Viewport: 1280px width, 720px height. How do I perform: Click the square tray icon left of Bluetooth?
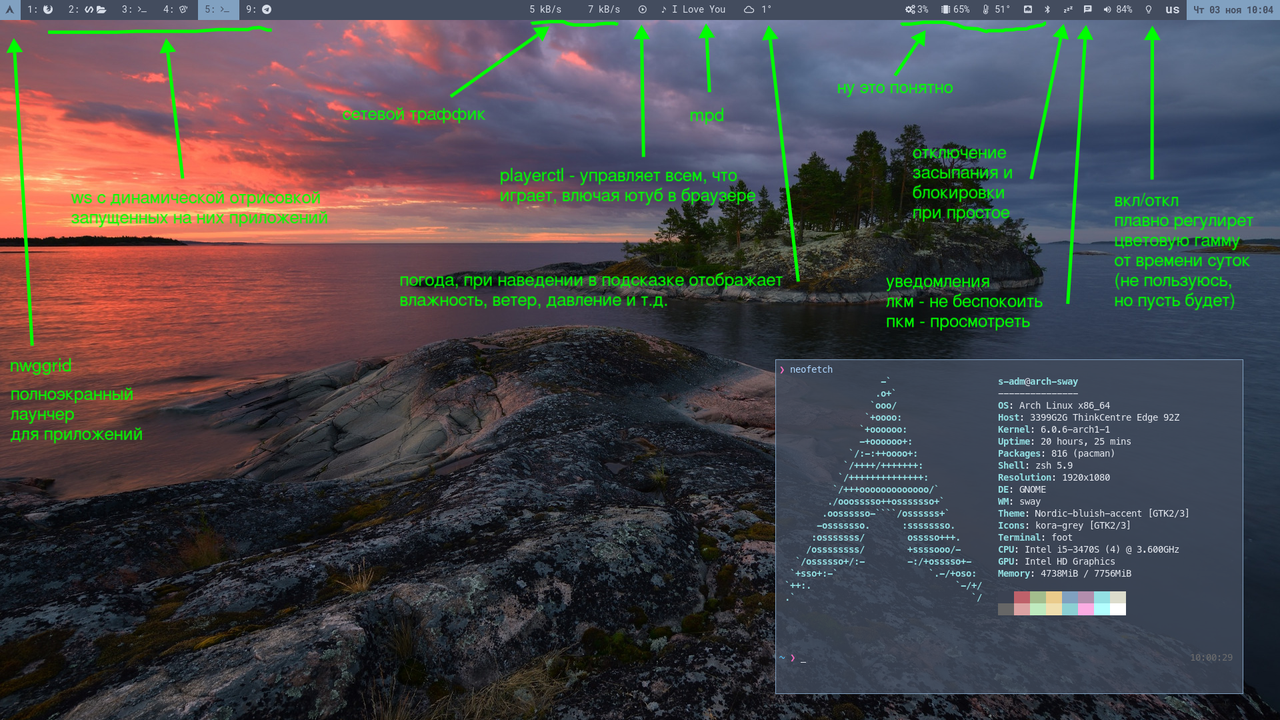point(1028,9)
